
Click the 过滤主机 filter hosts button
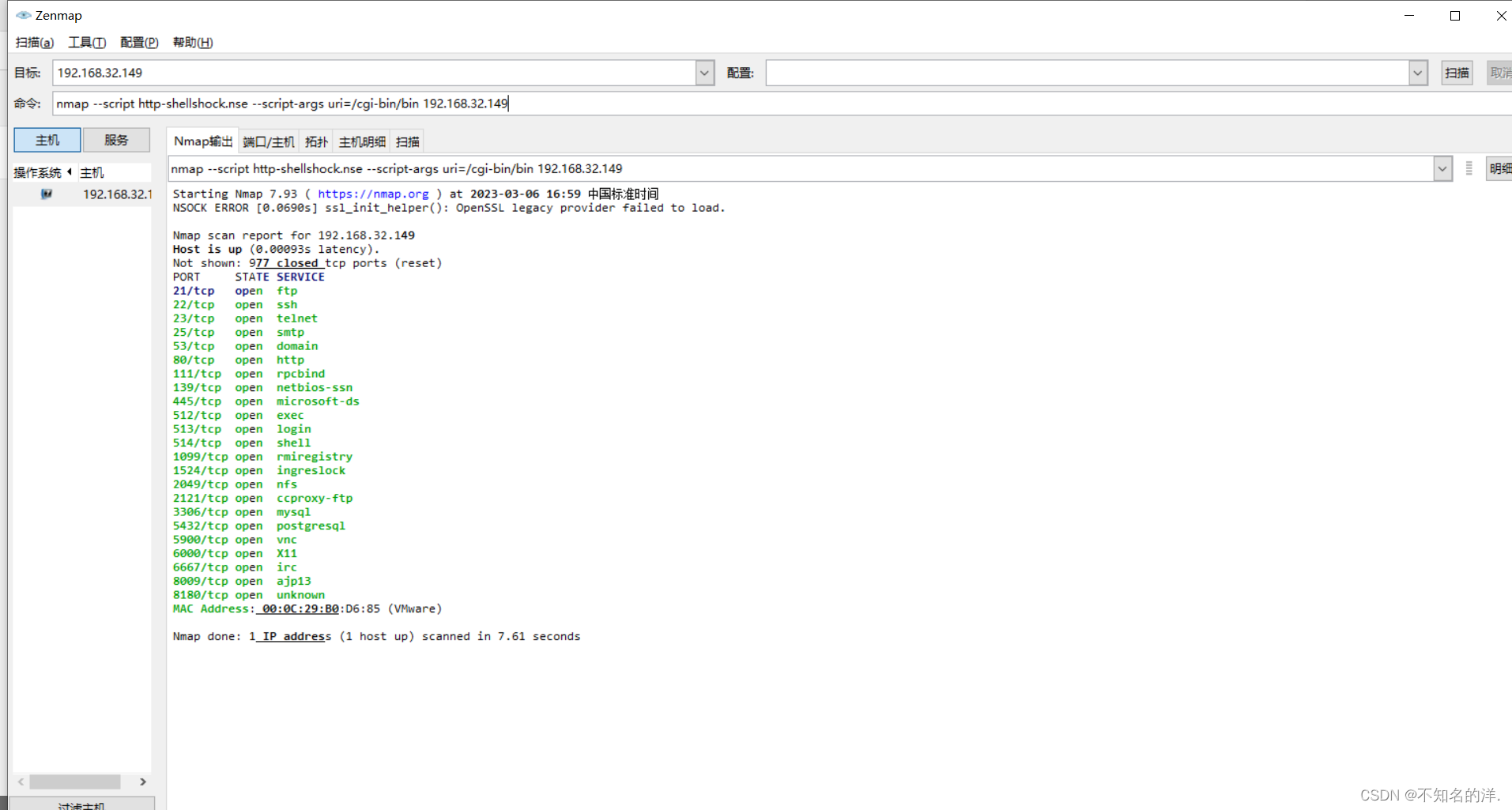pyautogui.click(x=81, y=804)
